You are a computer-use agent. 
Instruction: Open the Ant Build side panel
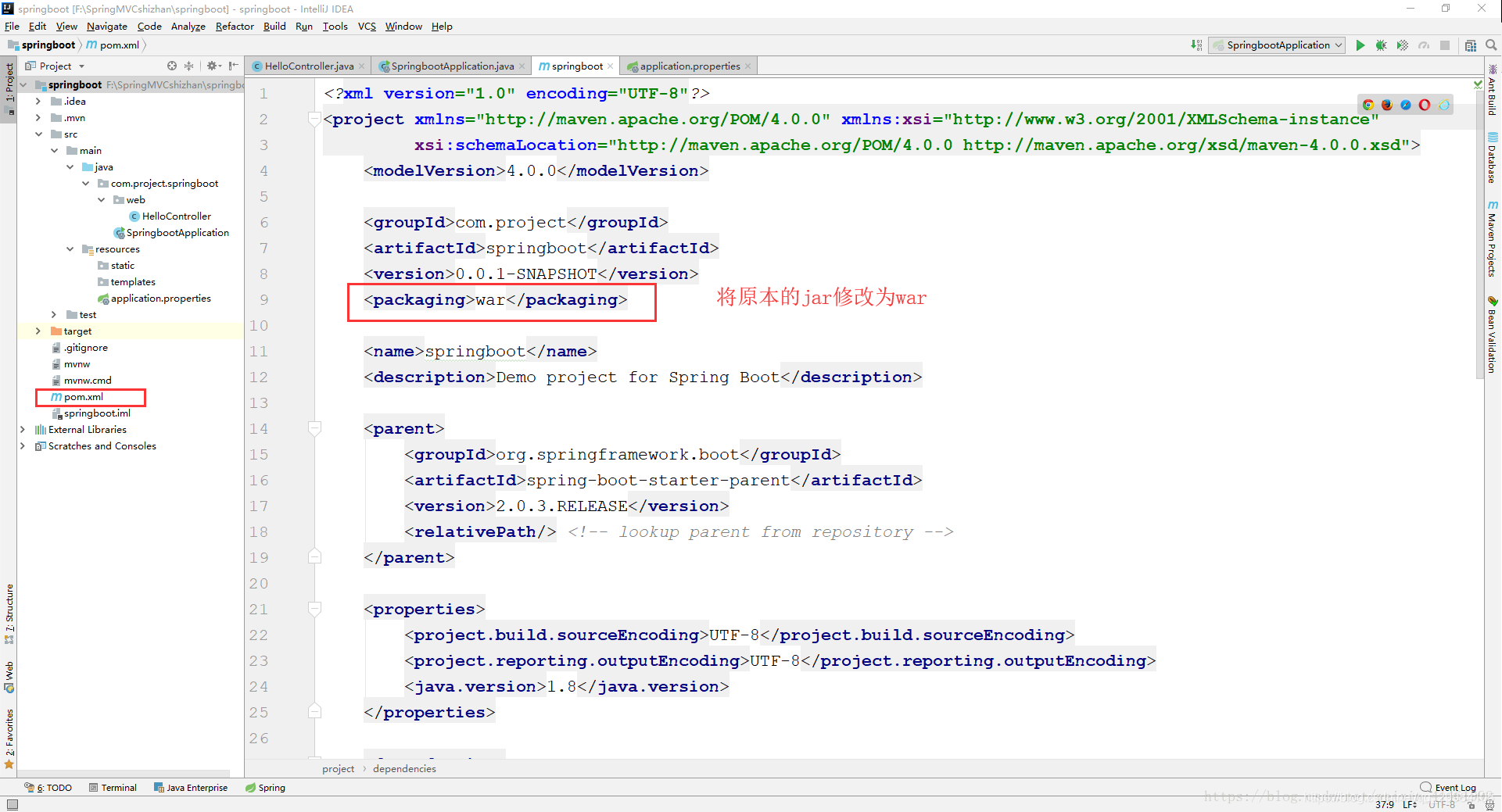1493,91
